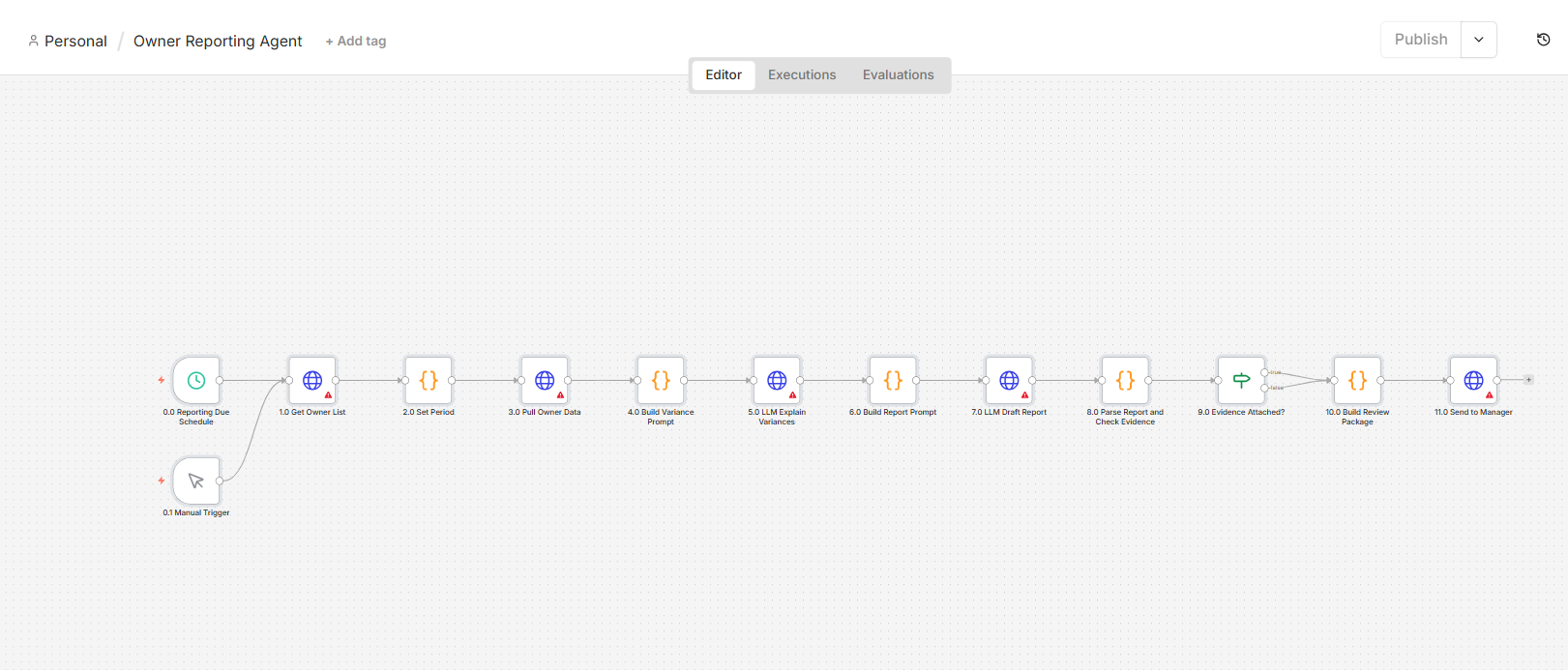The image size is (1568, 670).
Task: Open the Get Owner List globe node
Action: 312,380
